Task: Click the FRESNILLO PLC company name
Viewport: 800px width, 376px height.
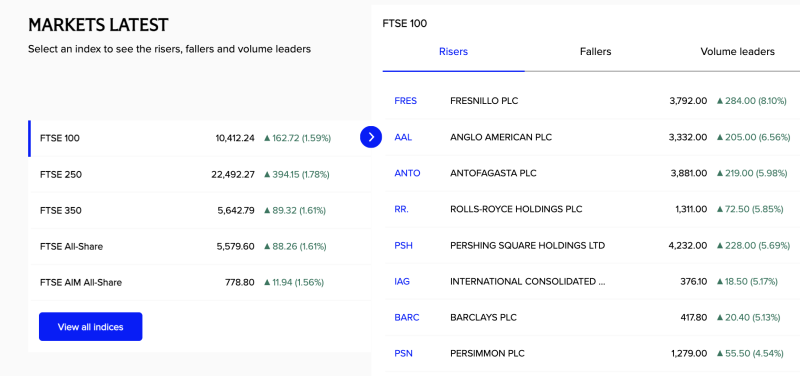Action: click(x=484, y=101)
